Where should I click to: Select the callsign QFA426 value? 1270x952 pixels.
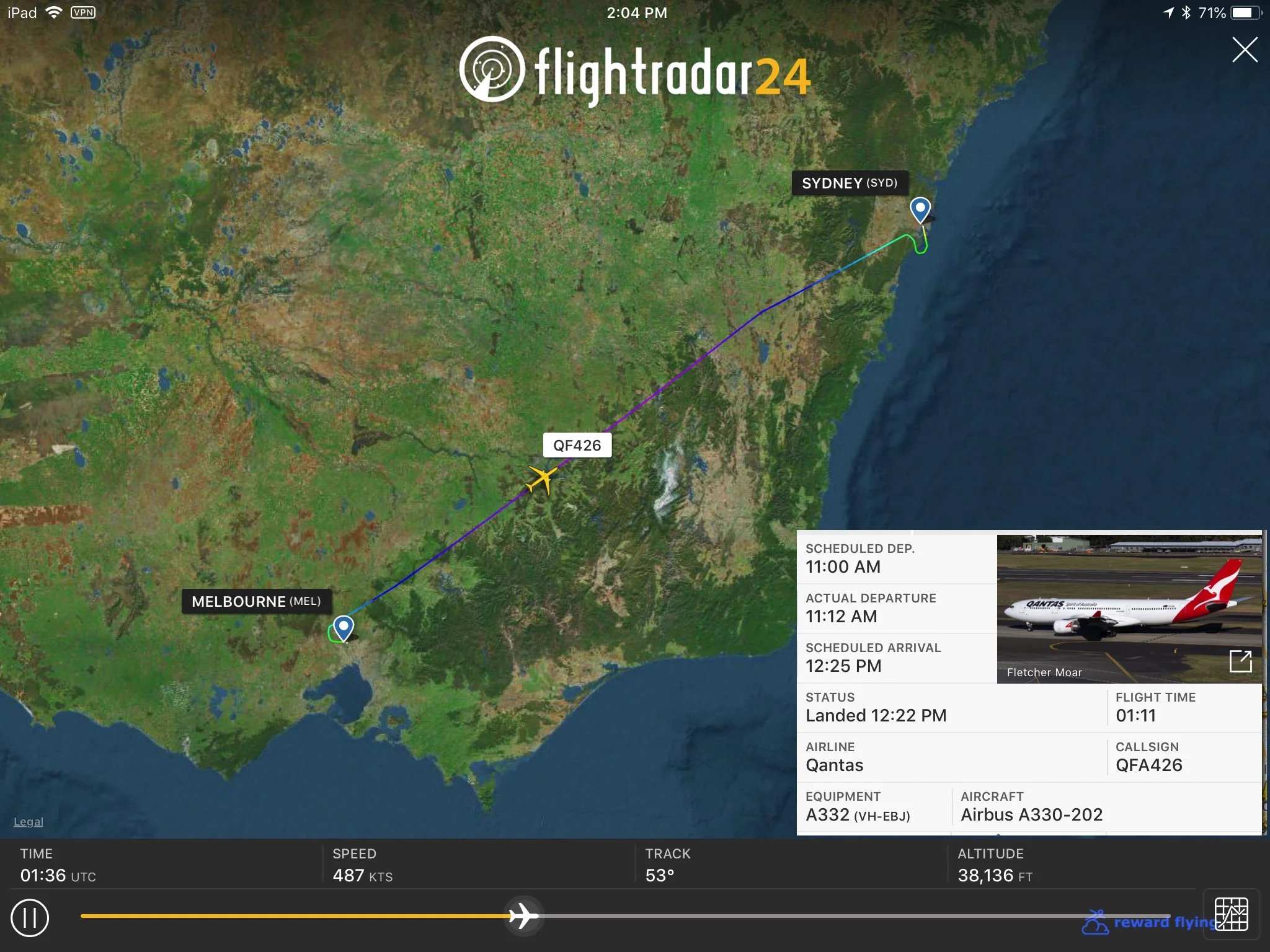1148,765
